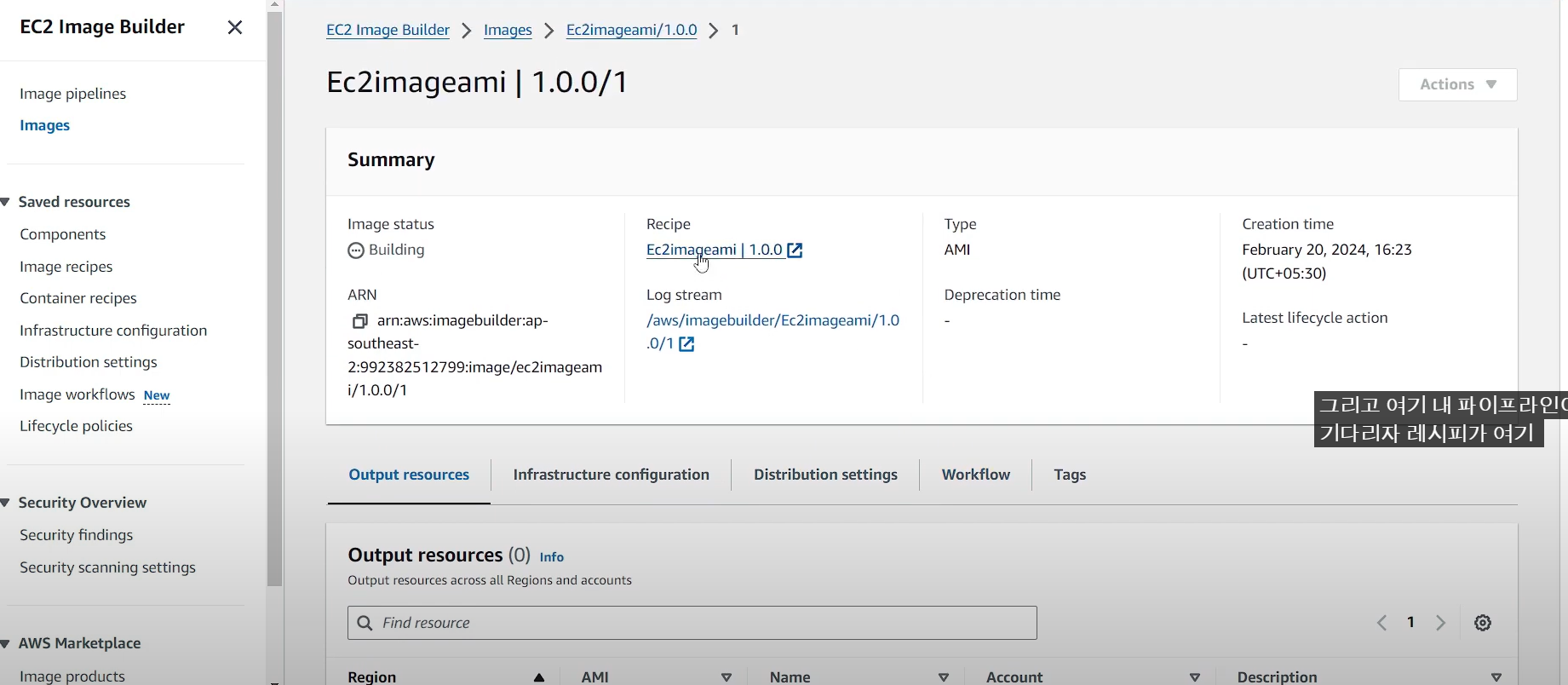The height and width of the screenshot is (685, 1568).
Task: Open the Actions dropdown
Action: [x=1457, y=84]
